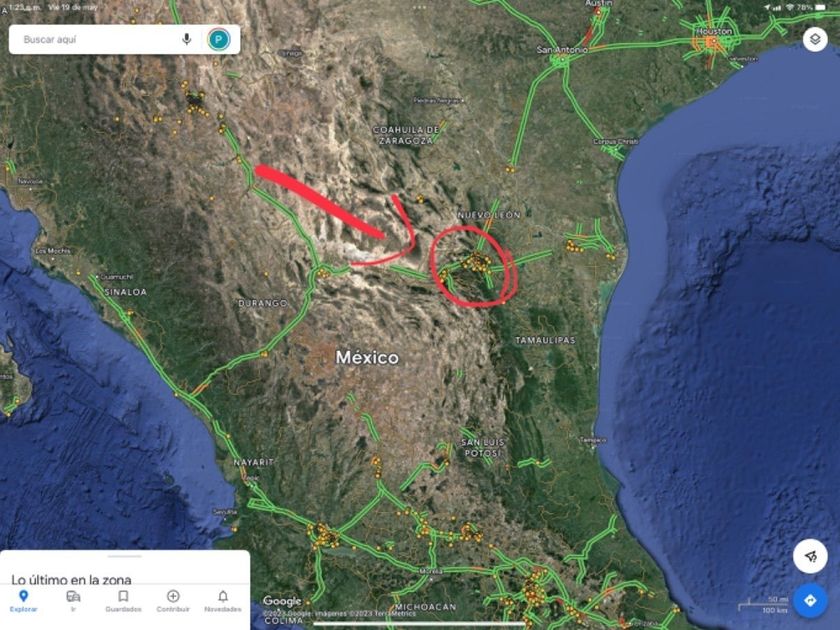Tap the microphone voice search icon
Viewport: 840px width, 630px height.
pyautogui.click(x=186, y=39)
